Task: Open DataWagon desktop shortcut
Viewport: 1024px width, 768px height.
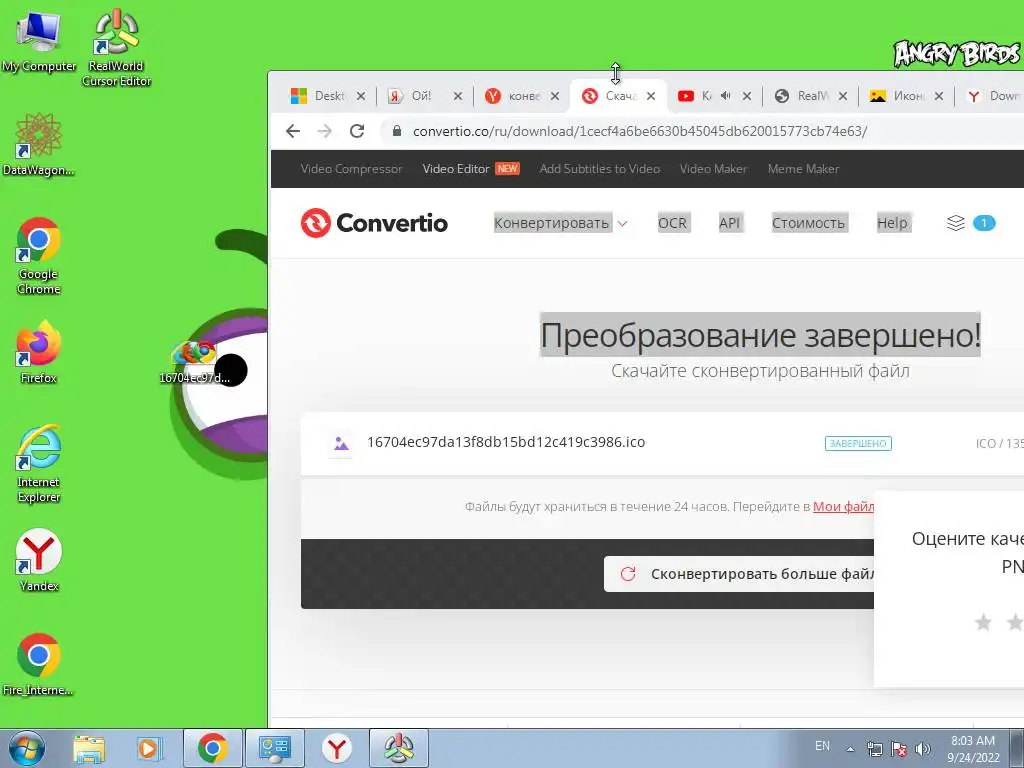Action: click(x=39, y=144)
